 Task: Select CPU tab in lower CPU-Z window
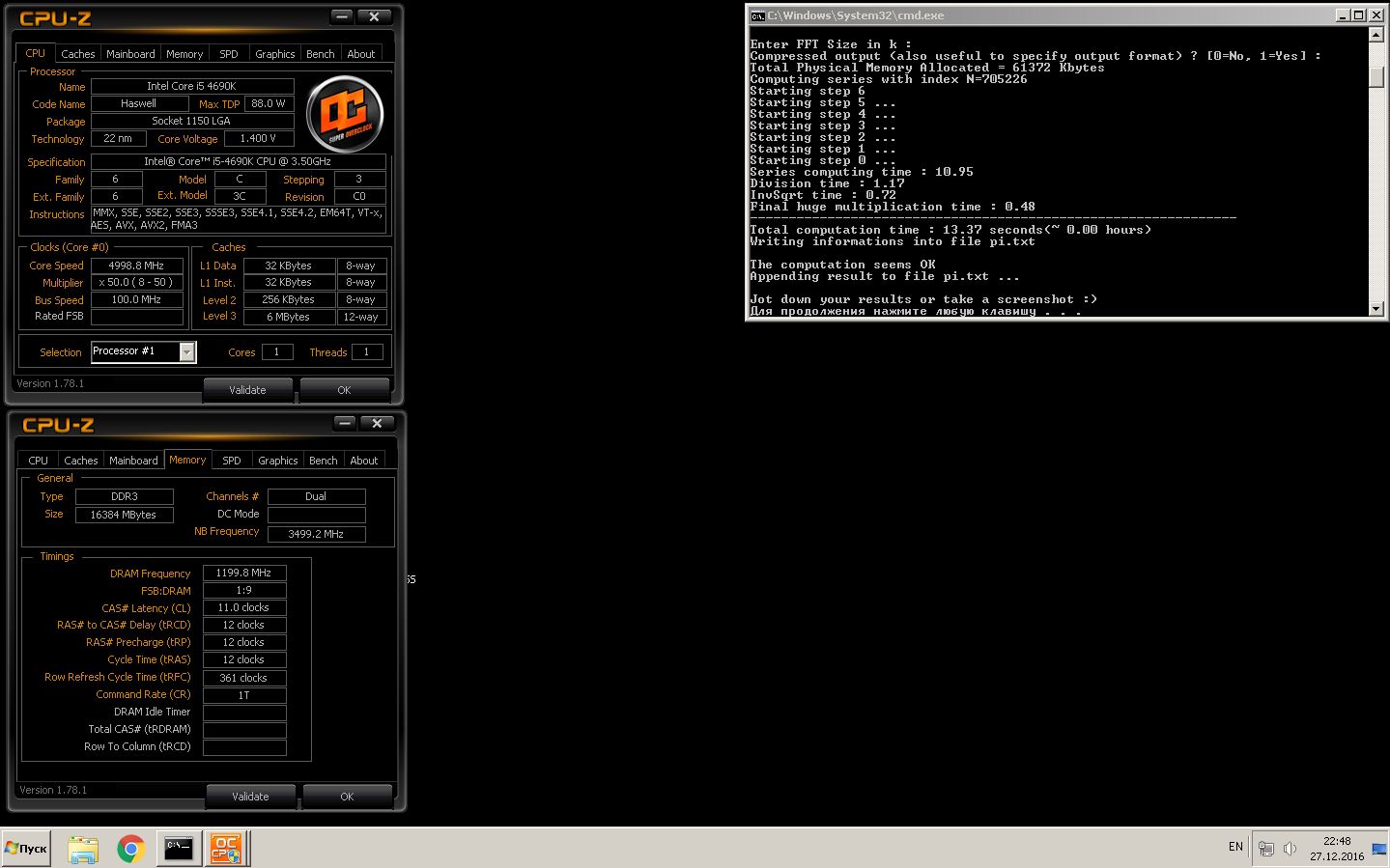click(x=39, y=461)
